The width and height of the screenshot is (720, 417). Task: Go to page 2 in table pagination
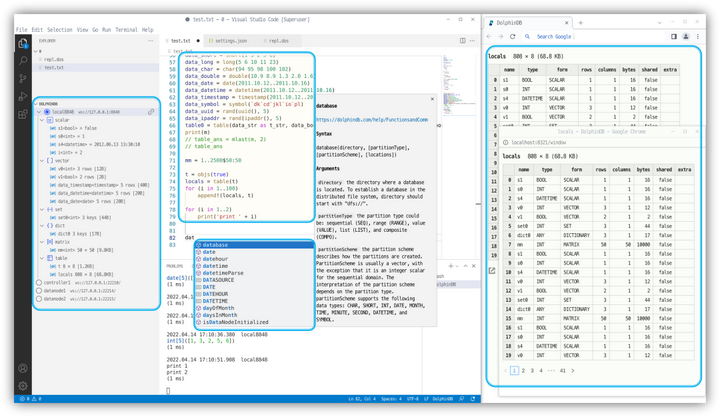click(523, 370)
